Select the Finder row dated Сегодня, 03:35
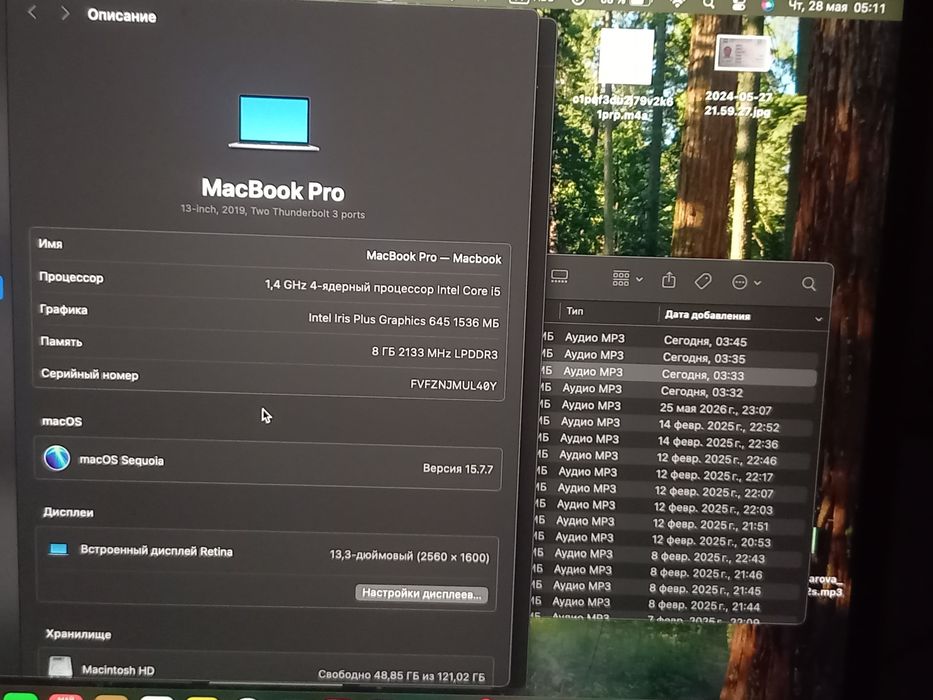The height and width of the screenshot is (700, 933). 678,356
